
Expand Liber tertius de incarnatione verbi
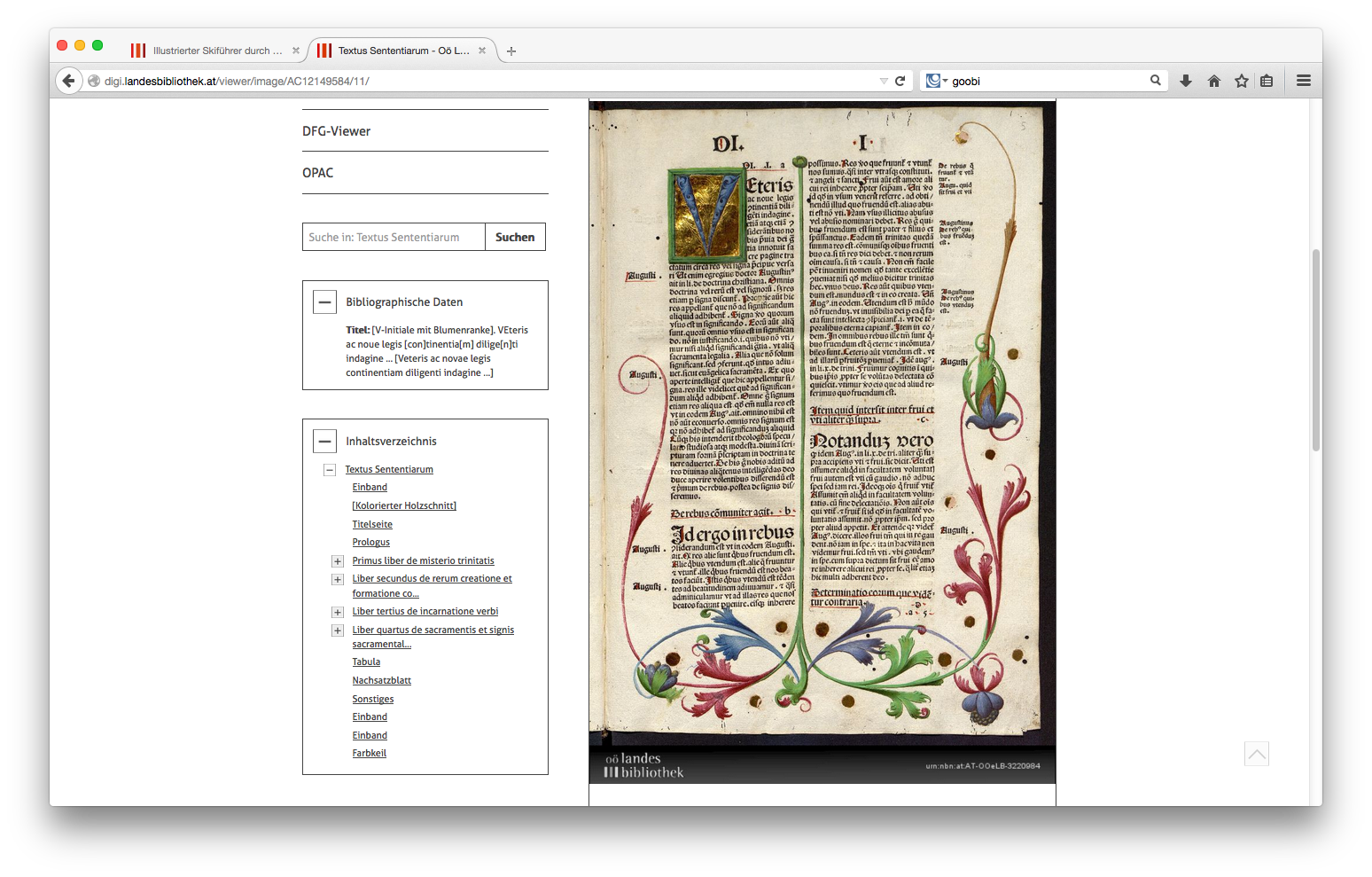tap(338, 613)
